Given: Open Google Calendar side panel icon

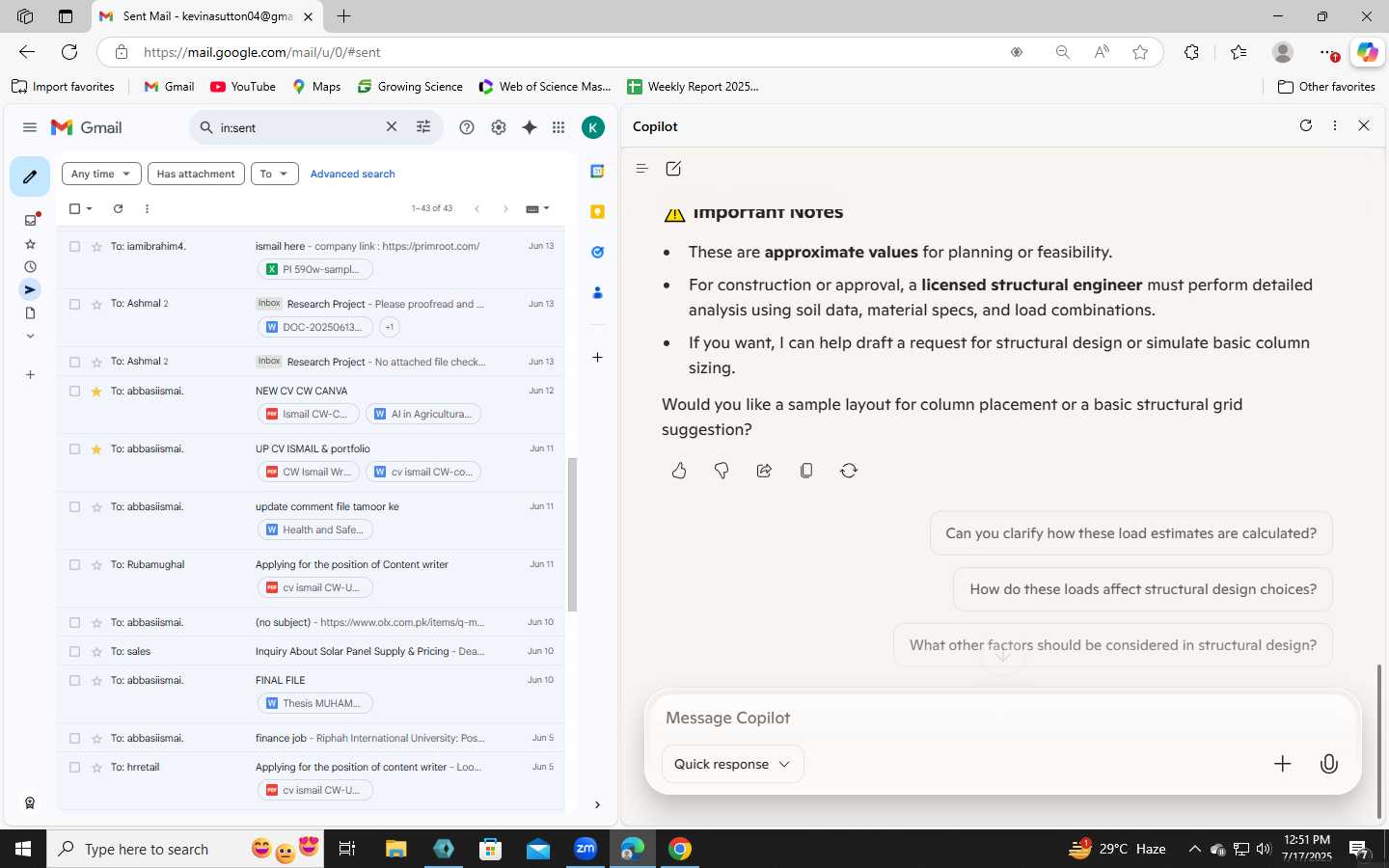Looking at the screenshot, I should [597, 171].
